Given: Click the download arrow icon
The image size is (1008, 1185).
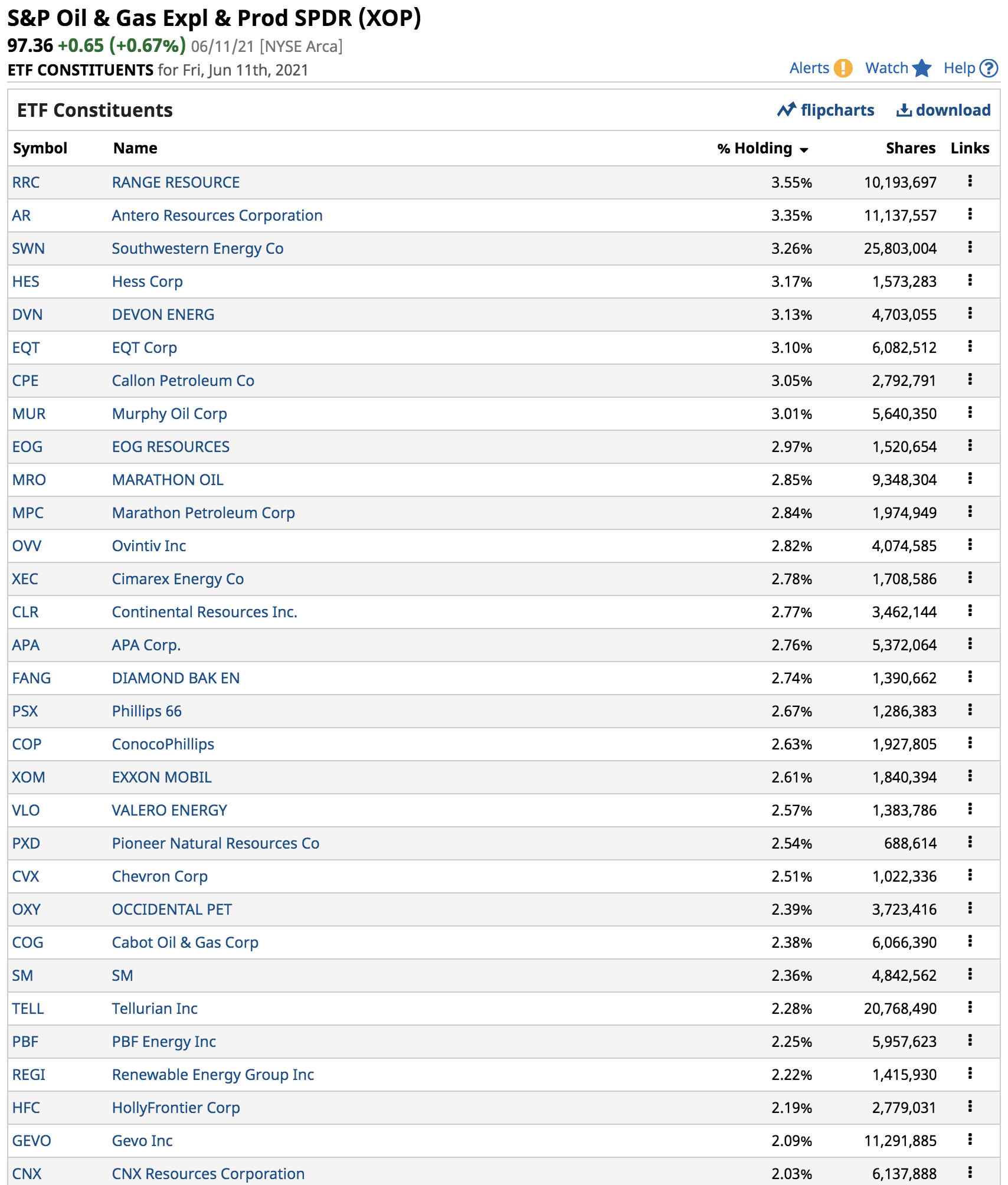Looking at the screenshot, I should coord(904,110).
